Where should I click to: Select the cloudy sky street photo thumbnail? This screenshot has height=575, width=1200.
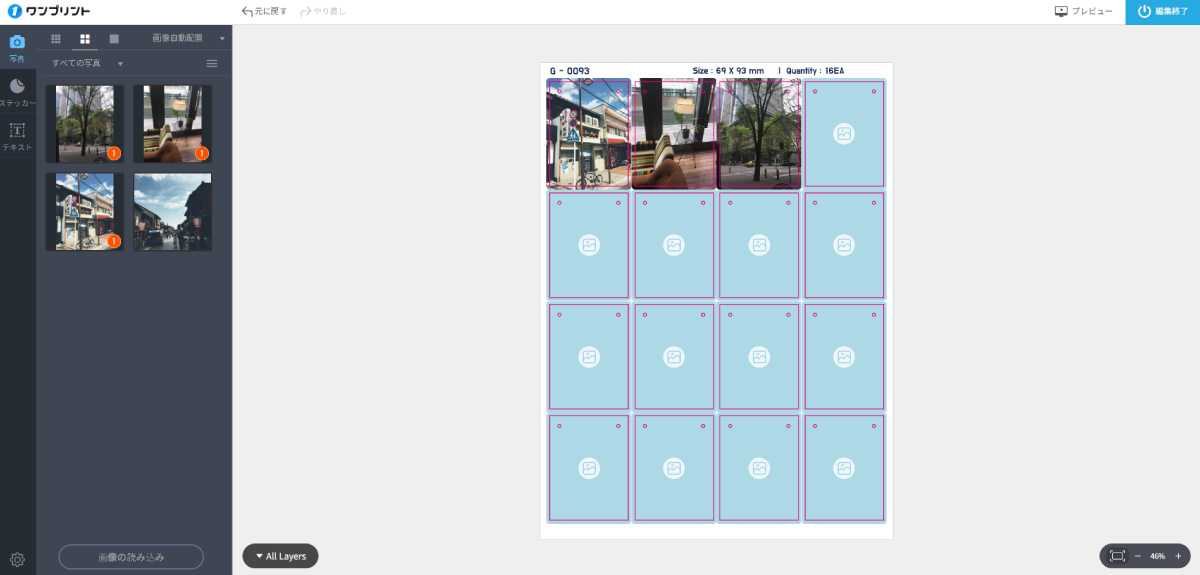tap(172, 211)
